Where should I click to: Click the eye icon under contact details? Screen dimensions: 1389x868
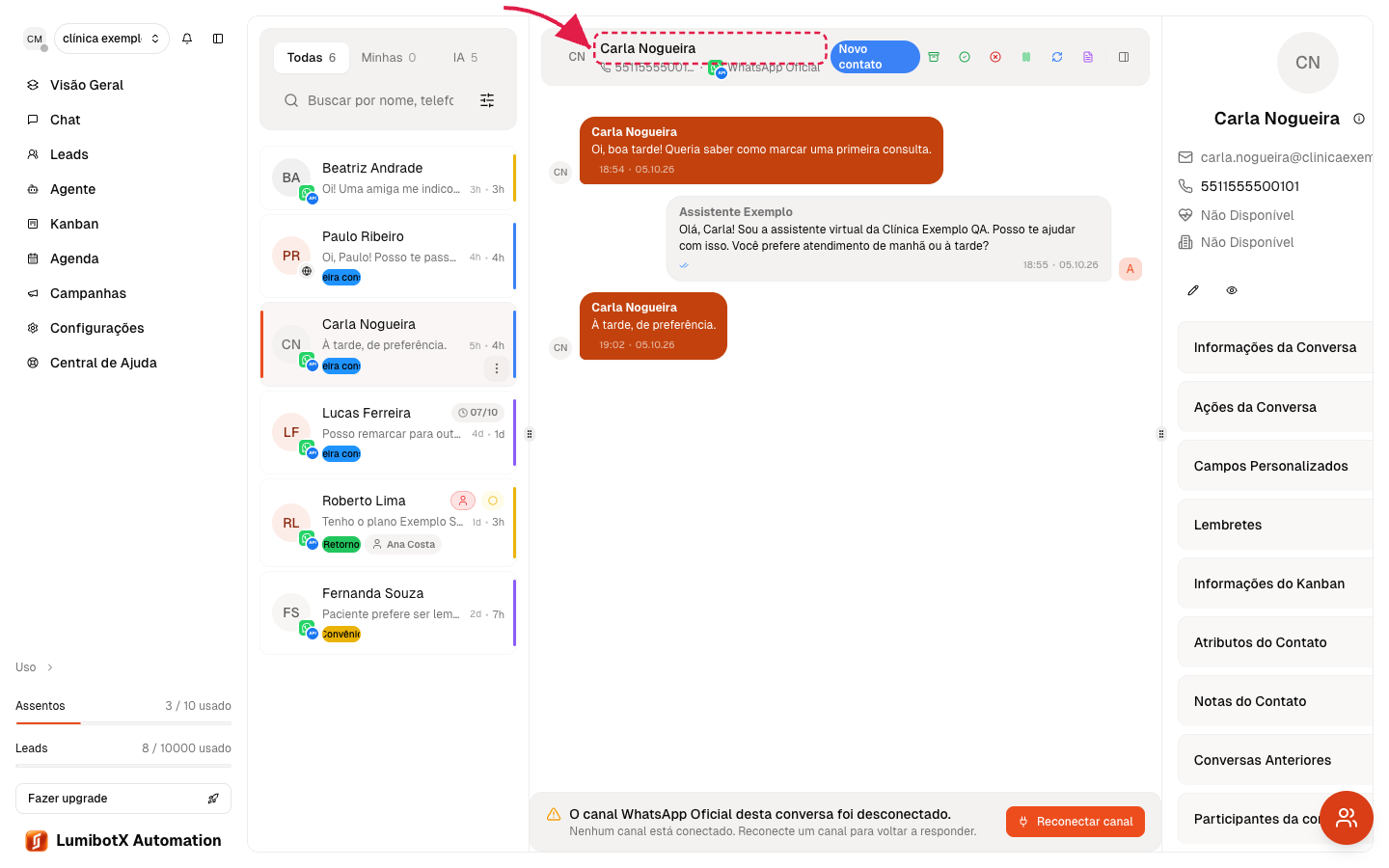pos(1232,290)
